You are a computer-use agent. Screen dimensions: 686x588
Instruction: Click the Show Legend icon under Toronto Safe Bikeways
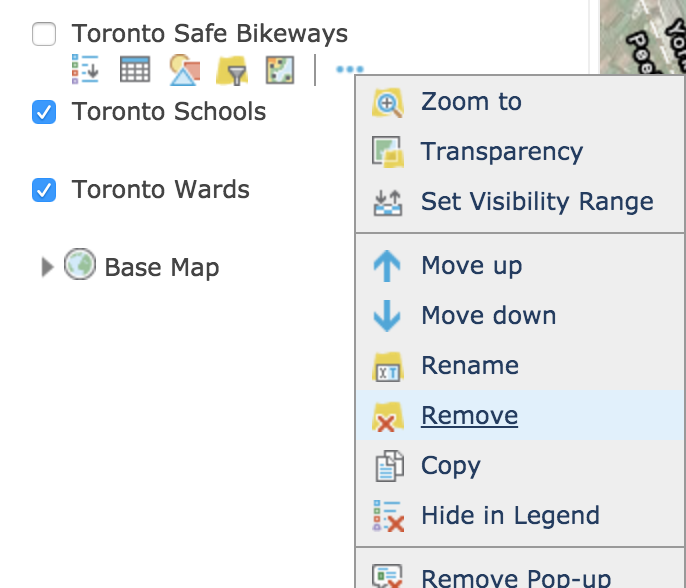coord(85,69)
